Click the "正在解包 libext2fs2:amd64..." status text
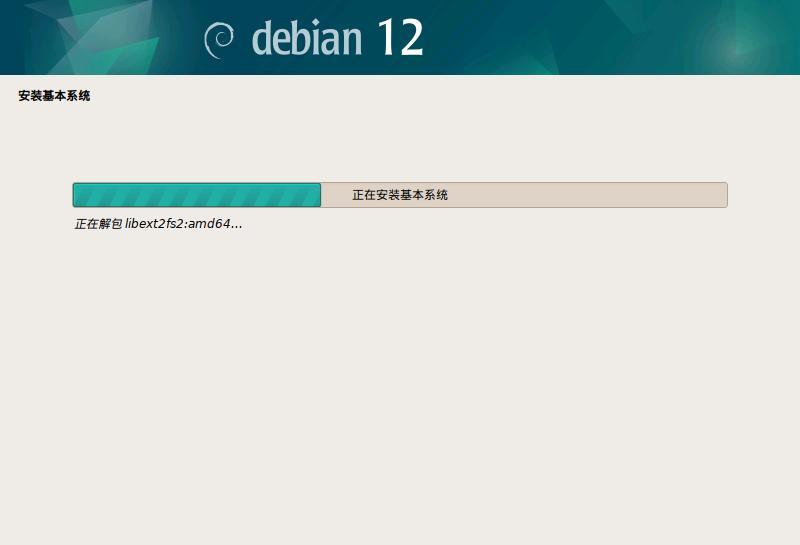Image resolution: width=800 pixels, height=545 pixels. point(158,224)
